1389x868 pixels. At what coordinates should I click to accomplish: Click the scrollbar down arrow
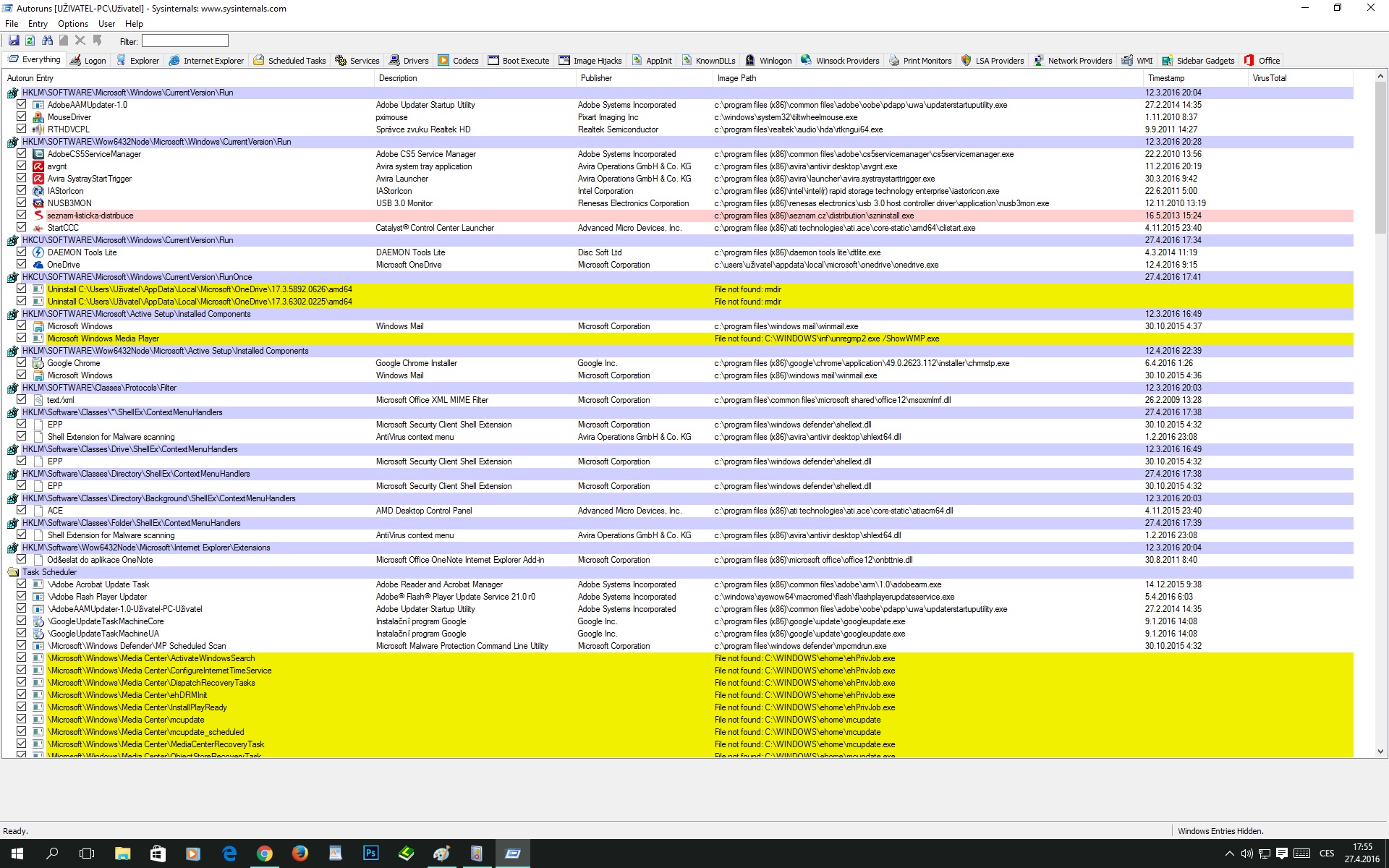pos(1380,752)
